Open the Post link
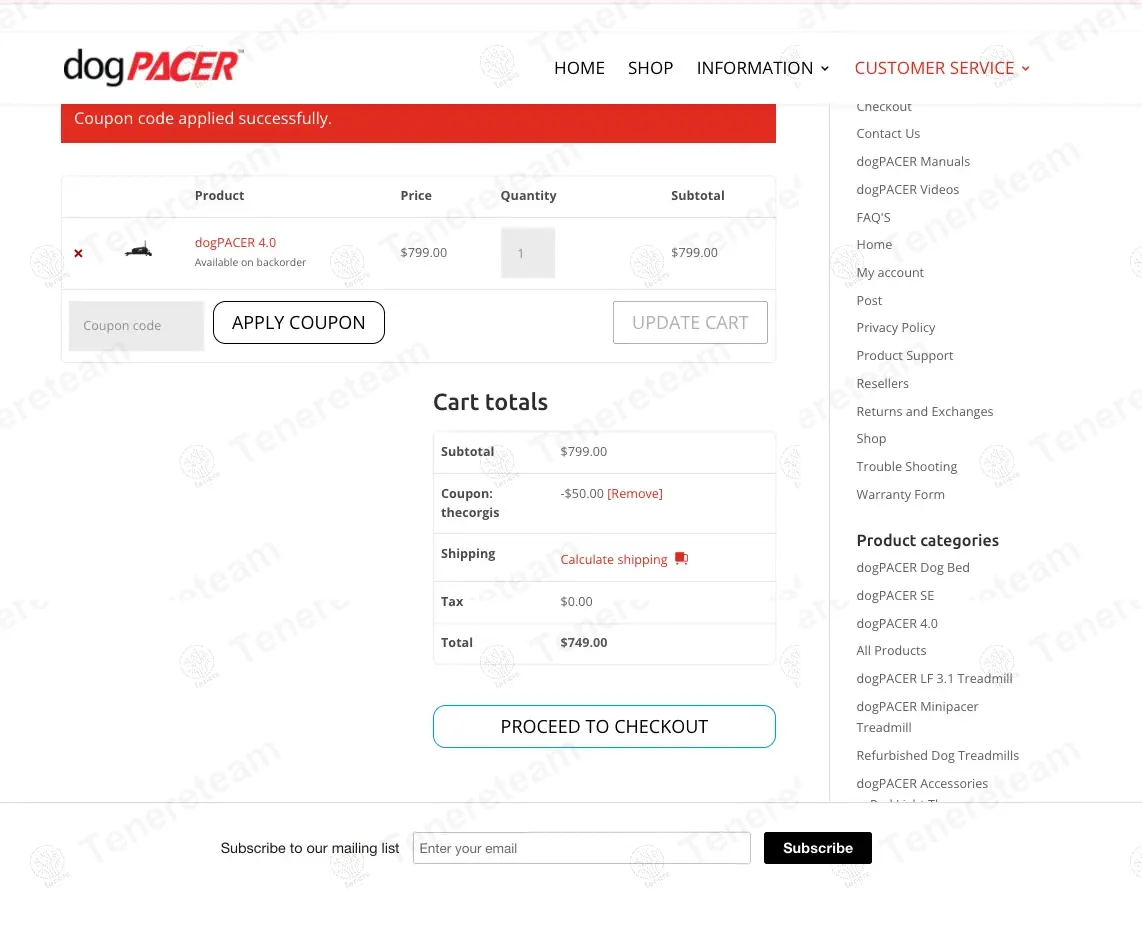The height and width of the screenshot is (938, 1142). (869, 300)
